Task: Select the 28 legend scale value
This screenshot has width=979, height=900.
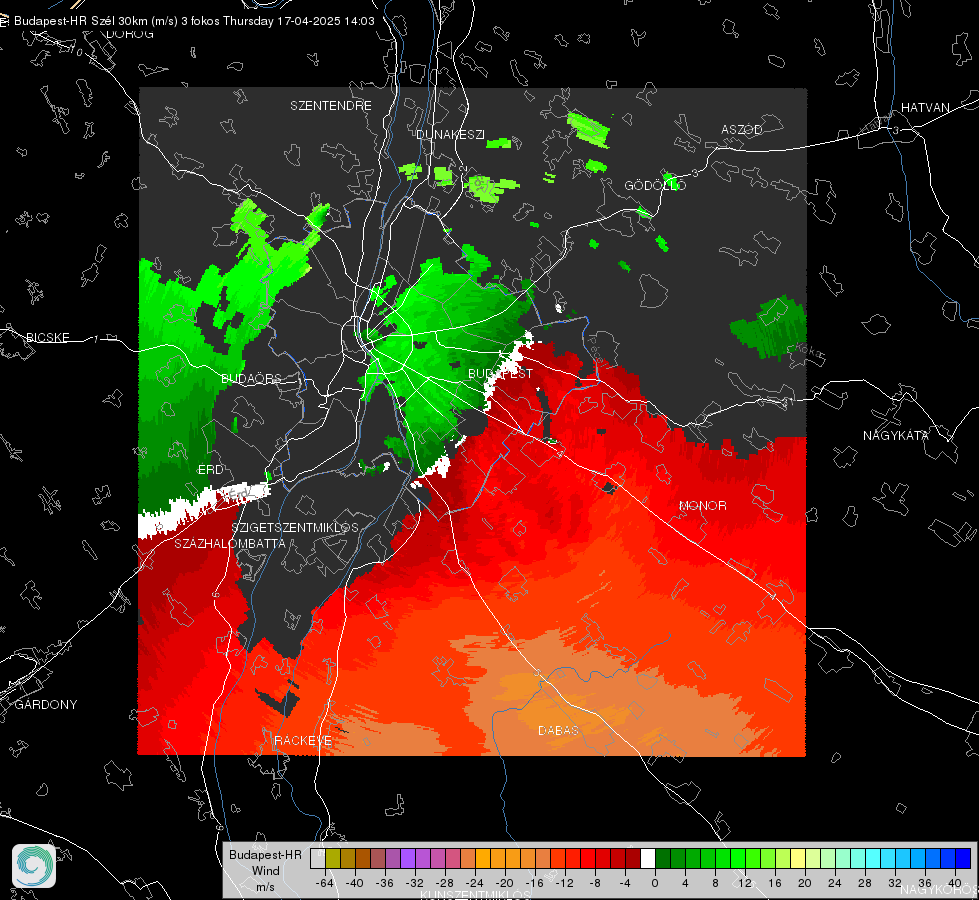Action: click(x=865, y=883)
